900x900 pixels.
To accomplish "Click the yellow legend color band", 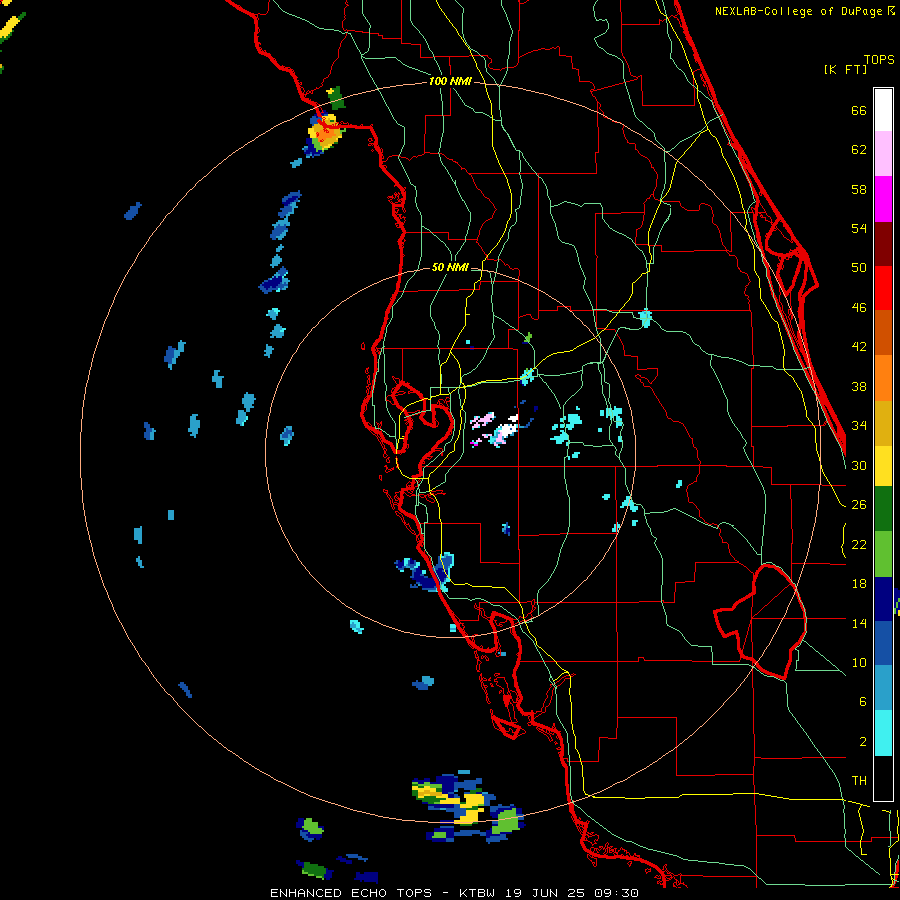I will (883, 466).
